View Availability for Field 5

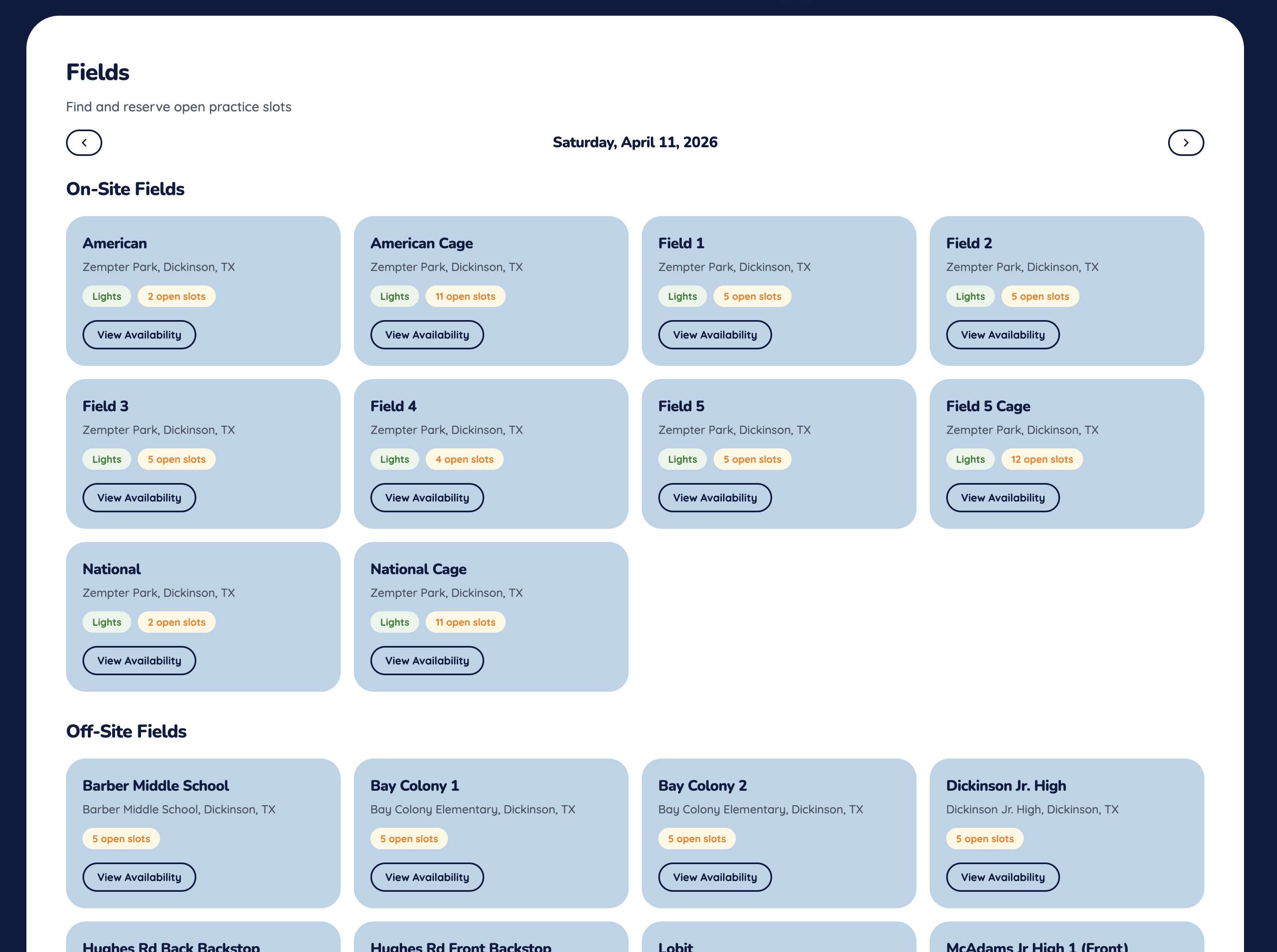pyautogui.click(x=714, y=498)
